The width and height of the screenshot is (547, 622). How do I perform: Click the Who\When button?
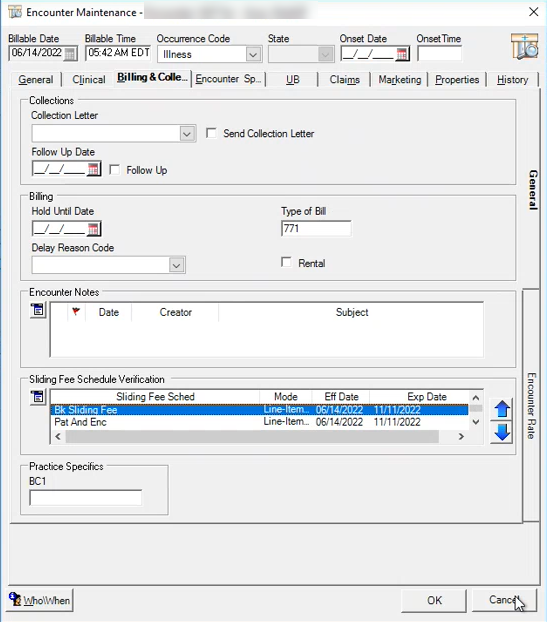40,600
